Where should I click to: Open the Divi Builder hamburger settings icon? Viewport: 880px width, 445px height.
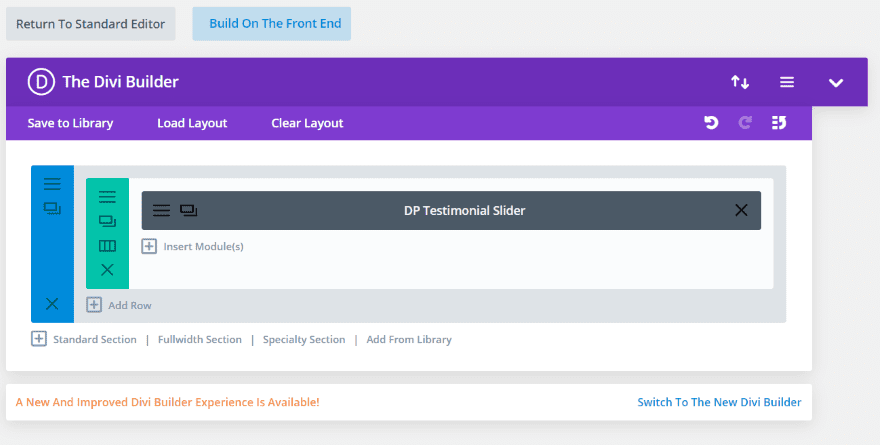[x=787, y=82]
